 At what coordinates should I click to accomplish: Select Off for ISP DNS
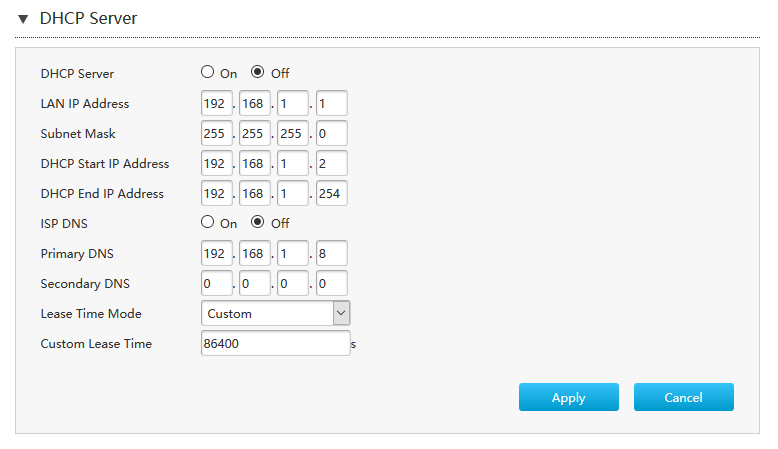(258, 222)
